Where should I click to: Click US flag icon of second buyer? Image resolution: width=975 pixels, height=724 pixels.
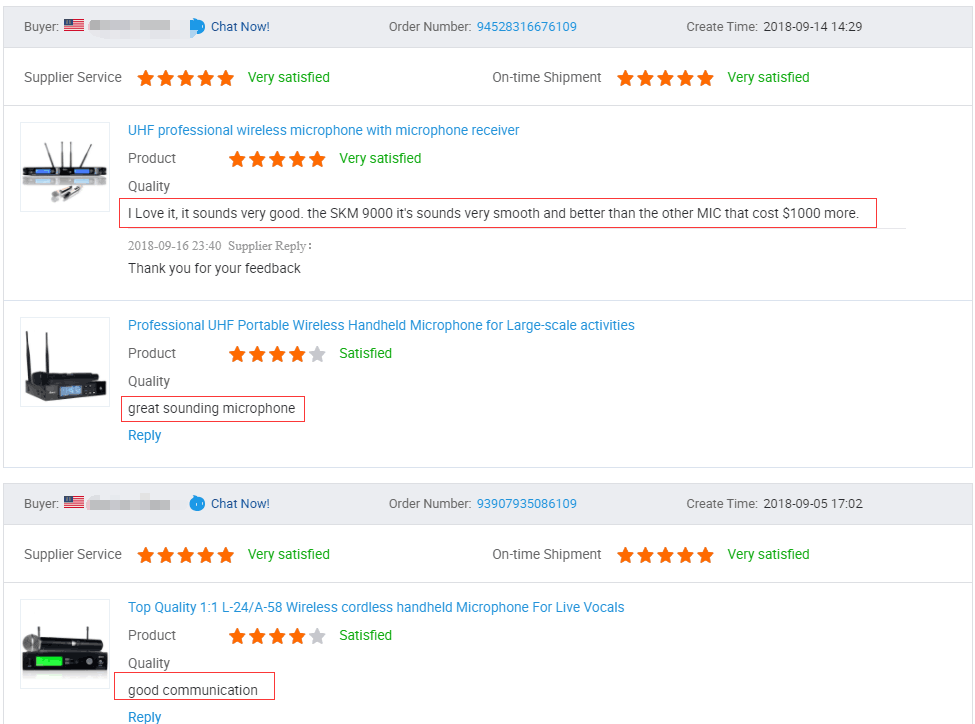pyautogui.click(x=74, y=502)
